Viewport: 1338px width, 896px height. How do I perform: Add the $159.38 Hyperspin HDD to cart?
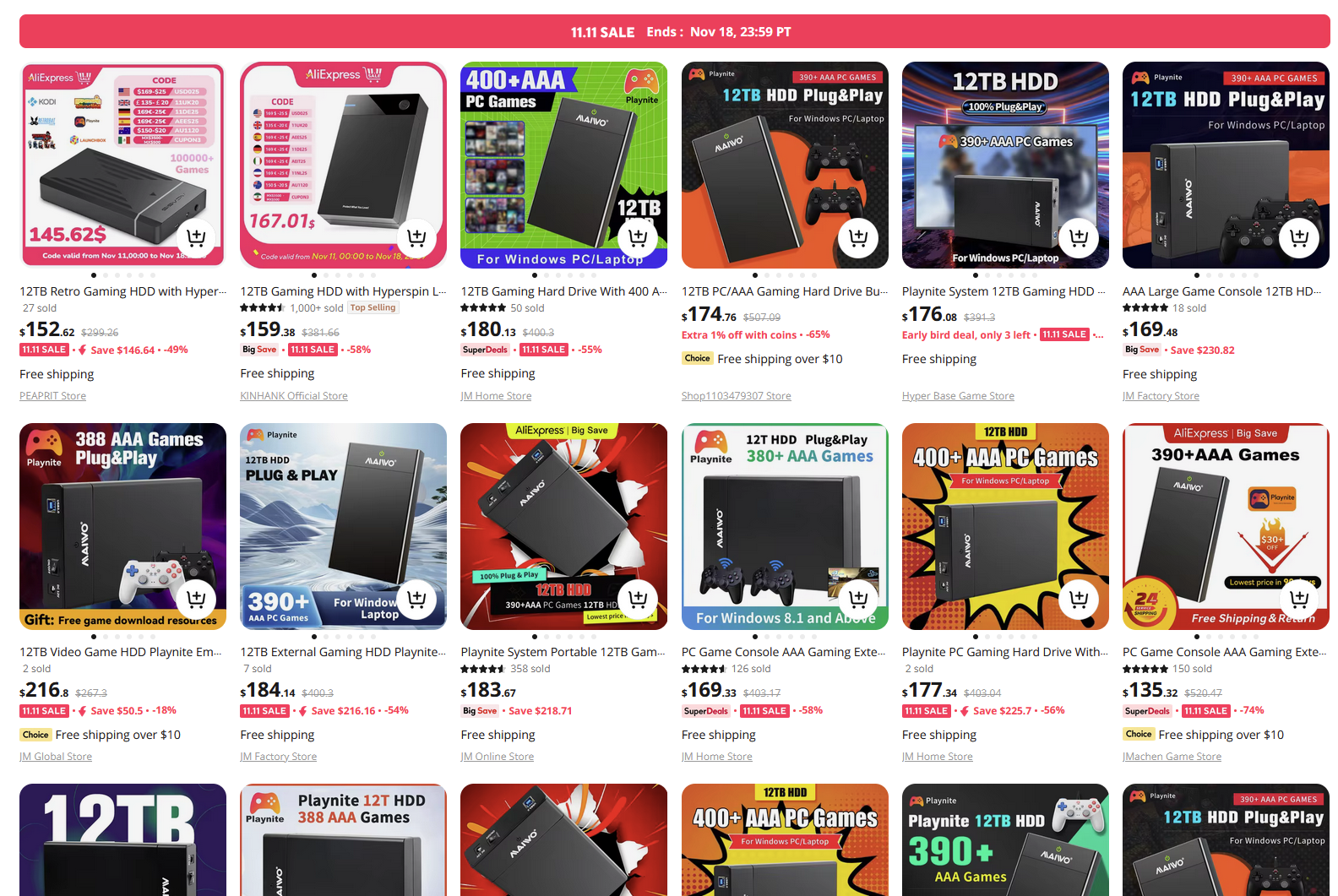pos(416,238)
